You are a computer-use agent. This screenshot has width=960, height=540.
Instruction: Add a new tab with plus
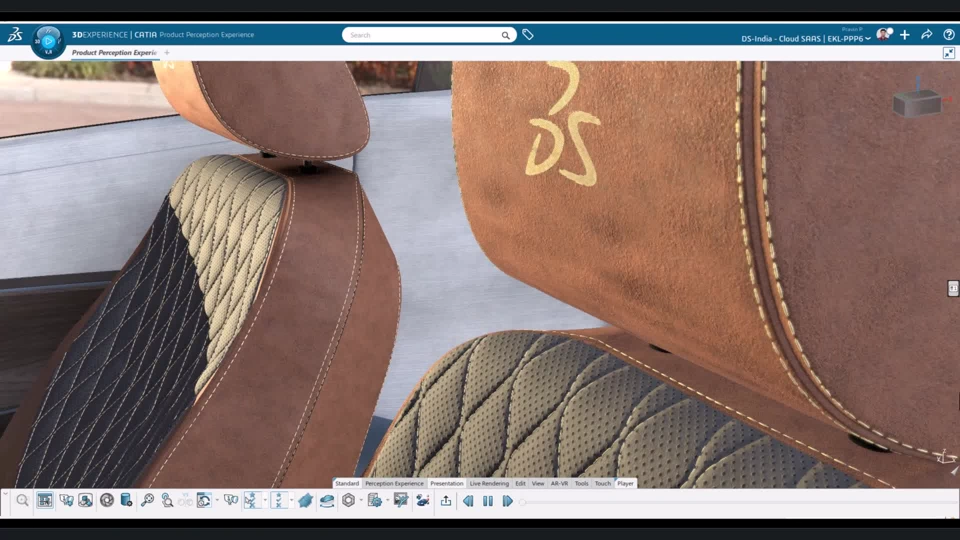pos(167,53)
